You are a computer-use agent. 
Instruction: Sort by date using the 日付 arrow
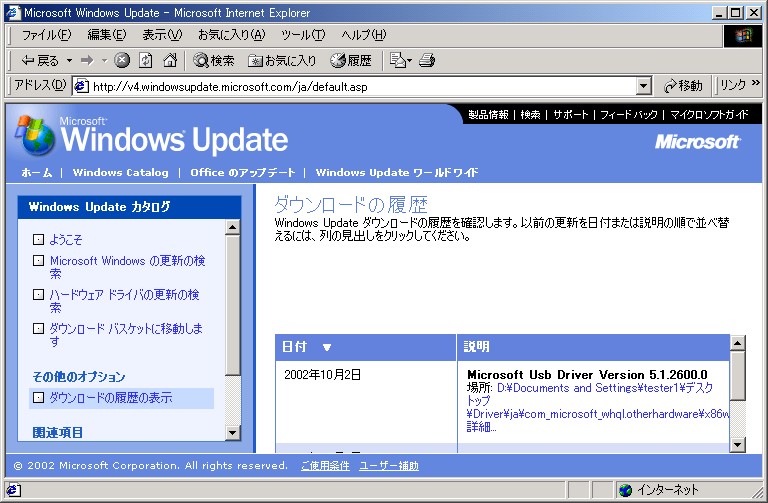coord(327,347)
